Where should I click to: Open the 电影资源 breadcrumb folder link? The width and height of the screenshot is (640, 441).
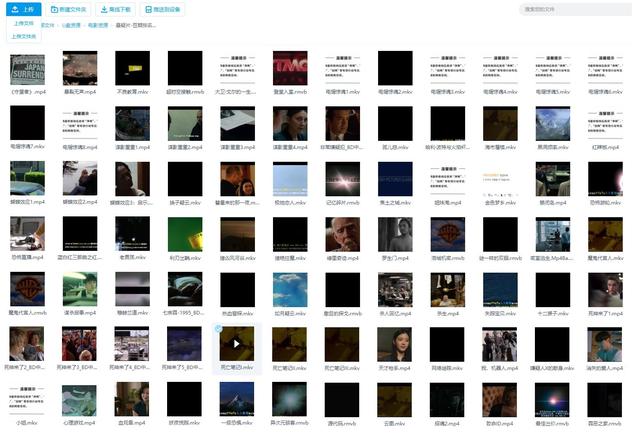(x=98, y=25)
